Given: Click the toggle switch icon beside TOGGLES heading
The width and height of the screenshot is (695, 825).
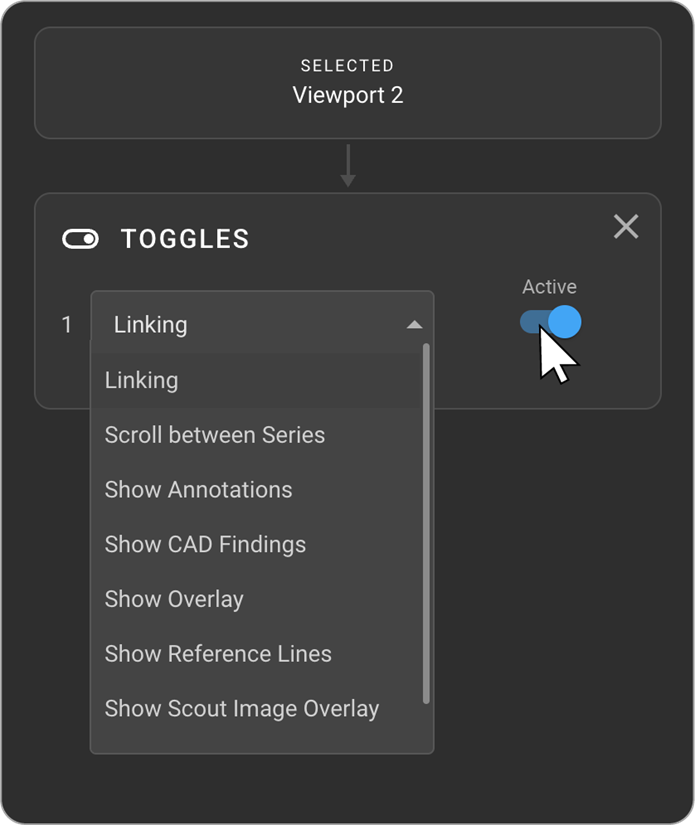Looking at the screenshot, I should point(80,239).
